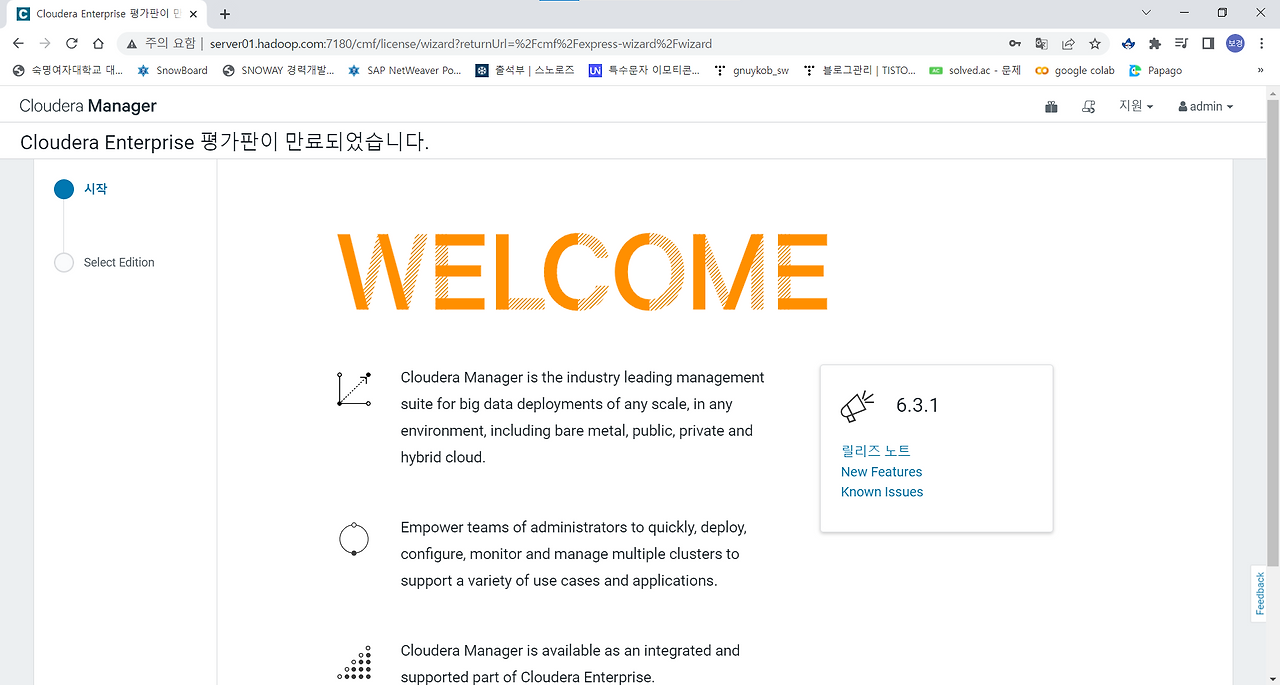Open the running commands scroll icon
The width and height of the screenshot is (1280, 685).
(1089, 106)
